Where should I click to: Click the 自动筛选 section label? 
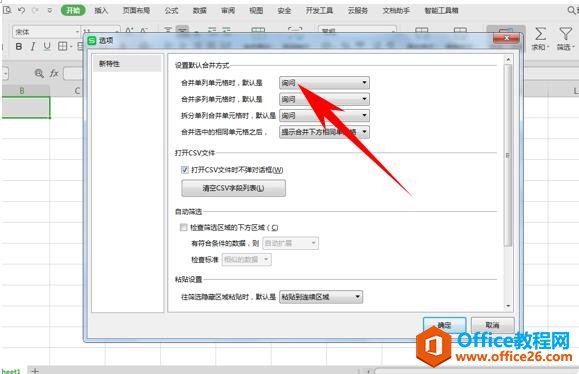point(188,212)
